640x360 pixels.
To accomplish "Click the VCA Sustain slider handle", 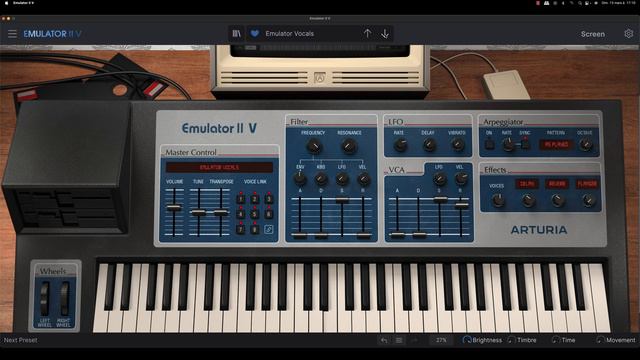I will coord(440,200).
